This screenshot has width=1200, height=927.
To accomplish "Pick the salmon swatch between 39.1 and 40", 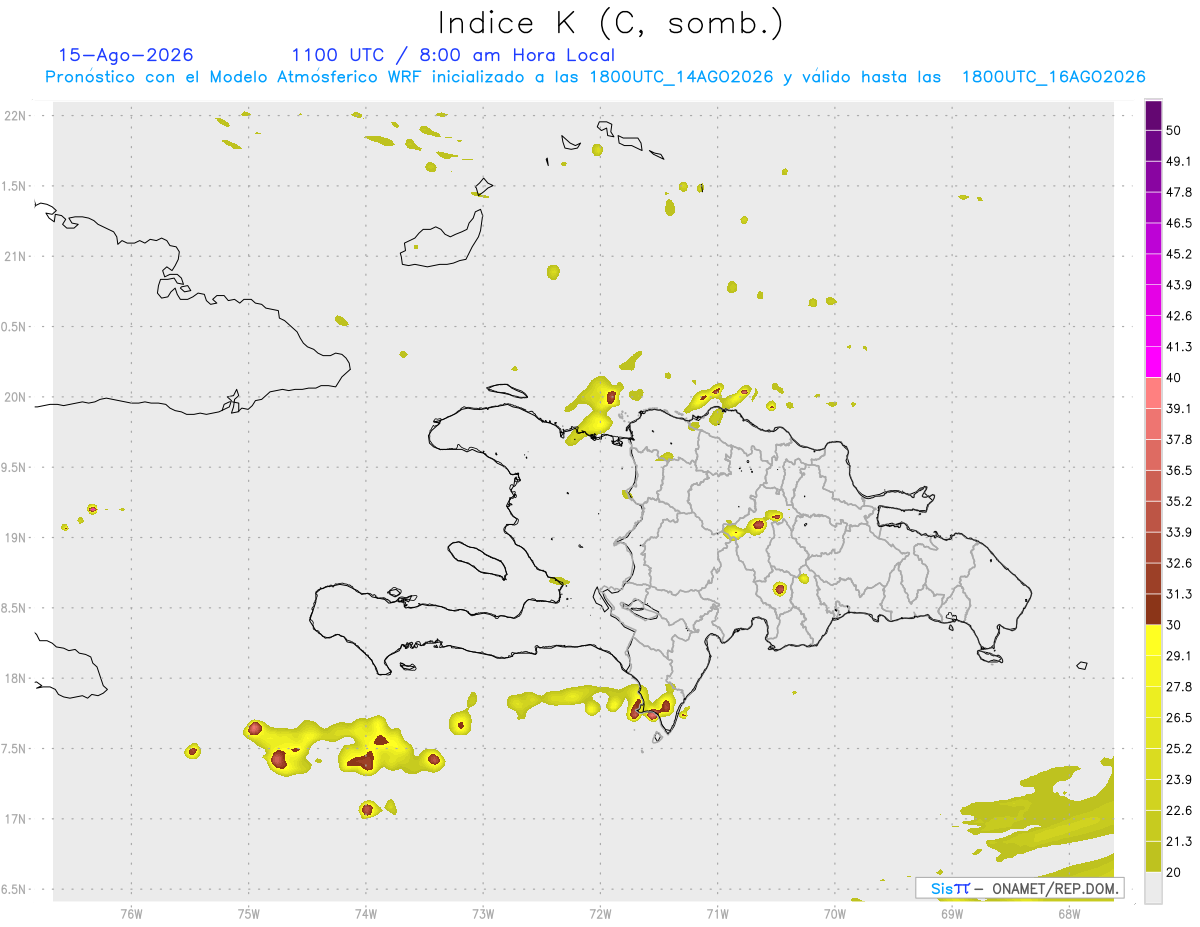I will (x=1153, y=393).
